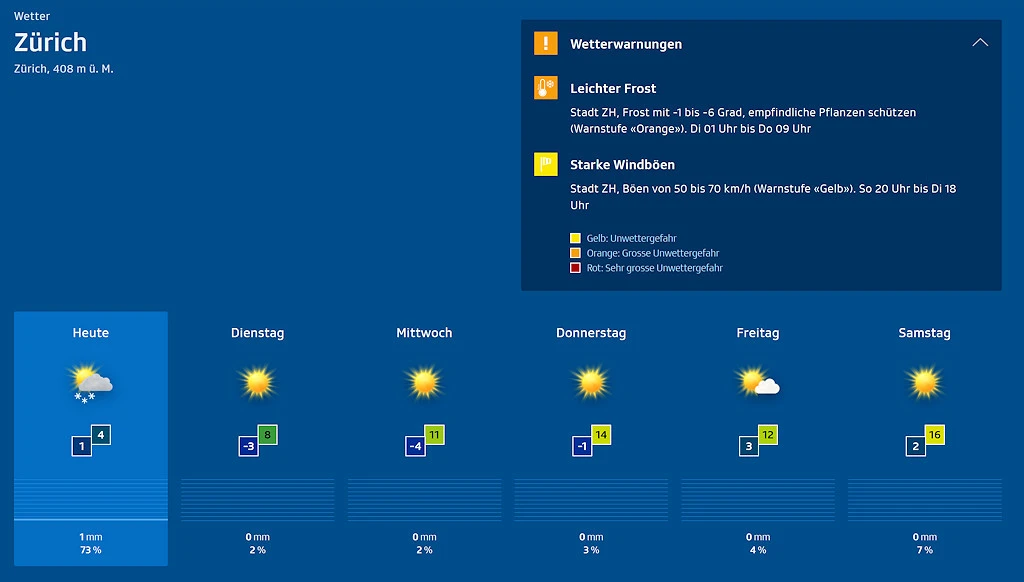Click the sun icon for Donnerstag
Image resolution: width=1024 pixels, height=582 pixels.
click(x=591, y=382)
